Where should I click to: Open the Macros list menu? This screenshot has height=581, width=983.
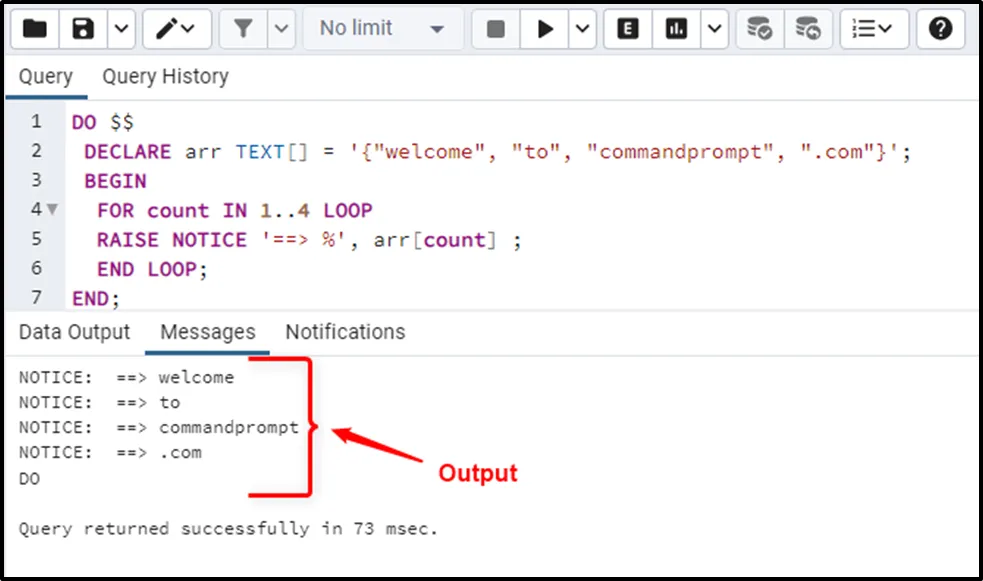(x=873, y=29)
